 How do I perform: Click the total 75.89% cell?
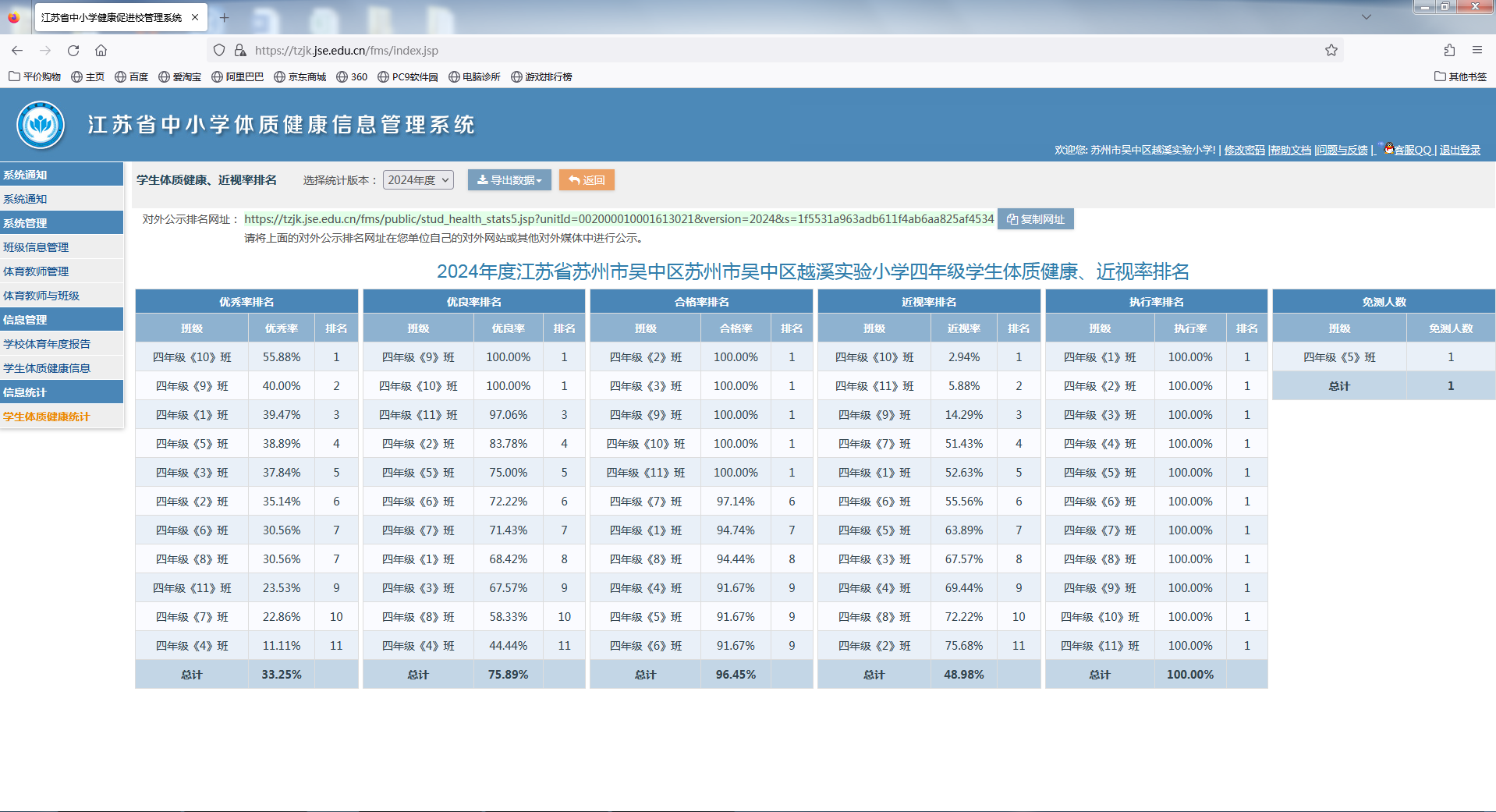tap(509, 675)
